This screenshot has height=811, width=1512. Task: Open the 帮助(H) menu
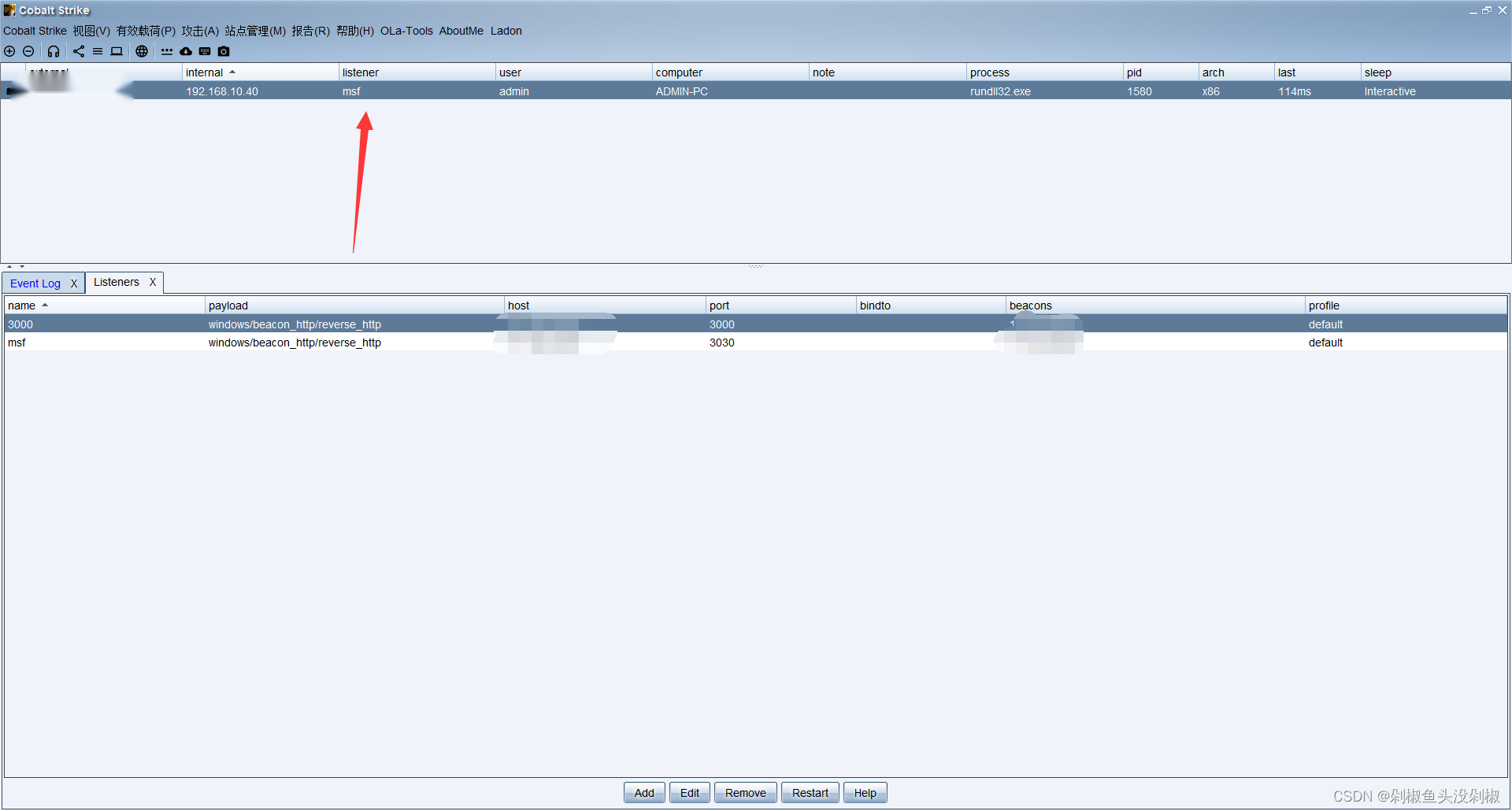(x=355, y=31)
